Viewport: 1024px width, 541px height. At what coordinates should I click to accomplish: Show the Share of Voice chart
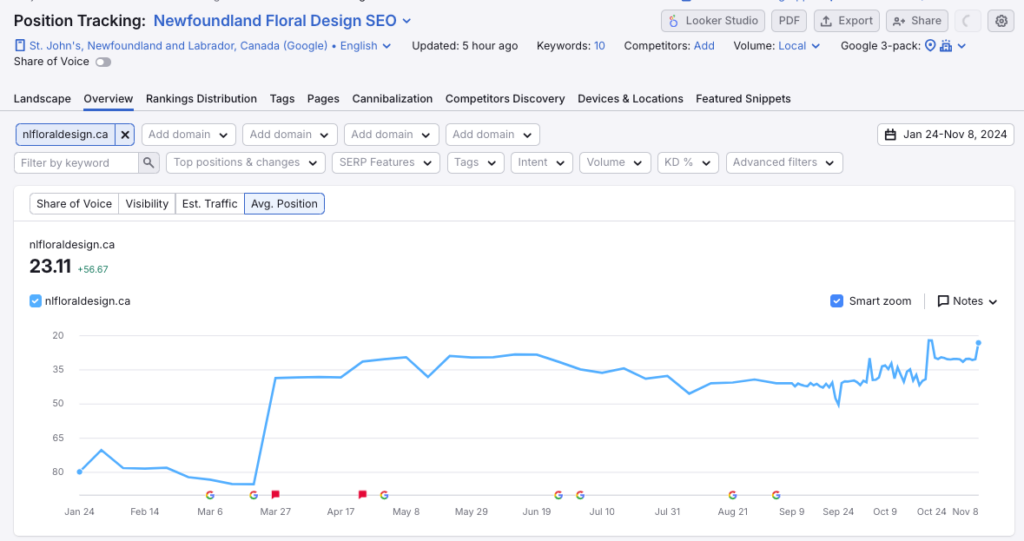coord(74,204)
